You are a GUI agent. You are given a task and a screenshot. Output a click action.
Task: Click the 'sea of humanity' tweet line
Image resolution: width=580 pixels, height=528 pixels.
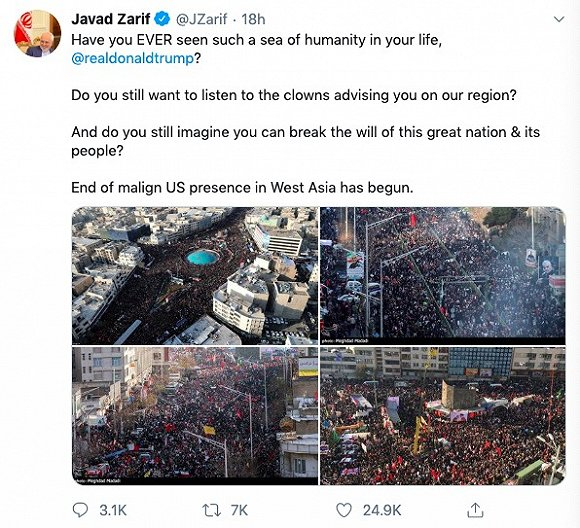coord(257,40)
